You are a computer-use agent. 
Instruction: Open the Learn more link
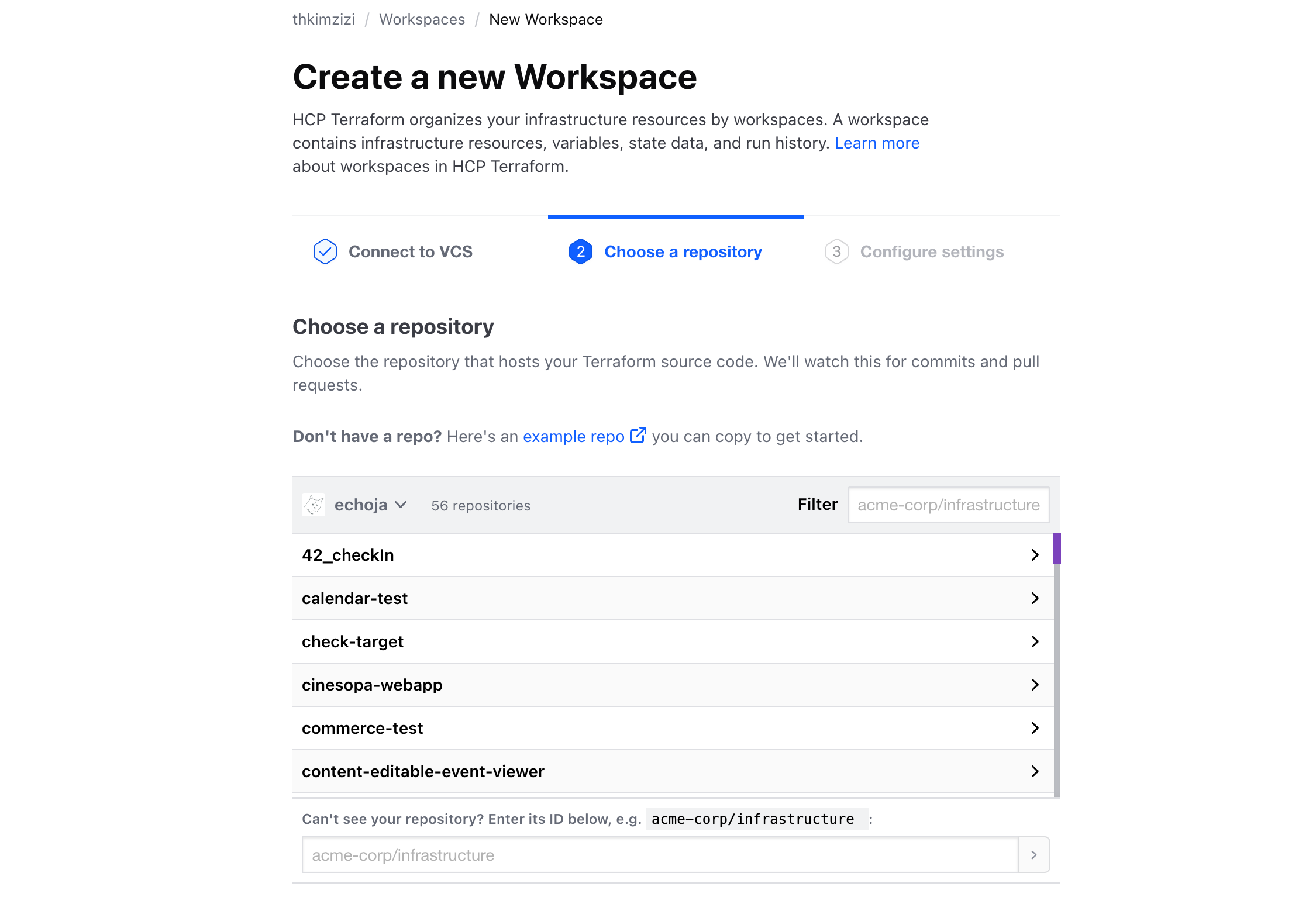(877, 143)
